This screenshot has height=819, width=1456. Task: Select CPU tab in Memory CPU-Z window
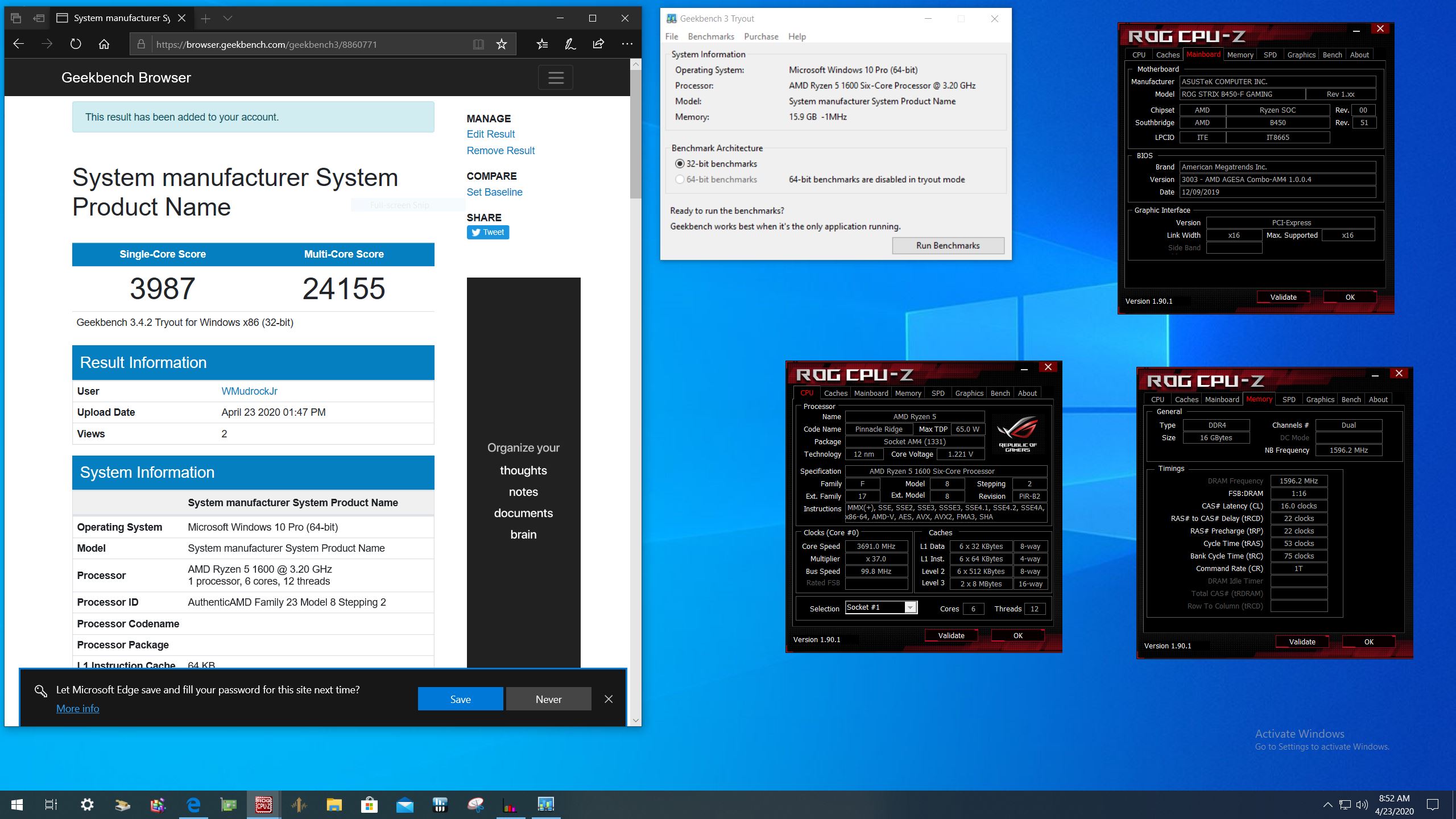[x=1157, y=399]
